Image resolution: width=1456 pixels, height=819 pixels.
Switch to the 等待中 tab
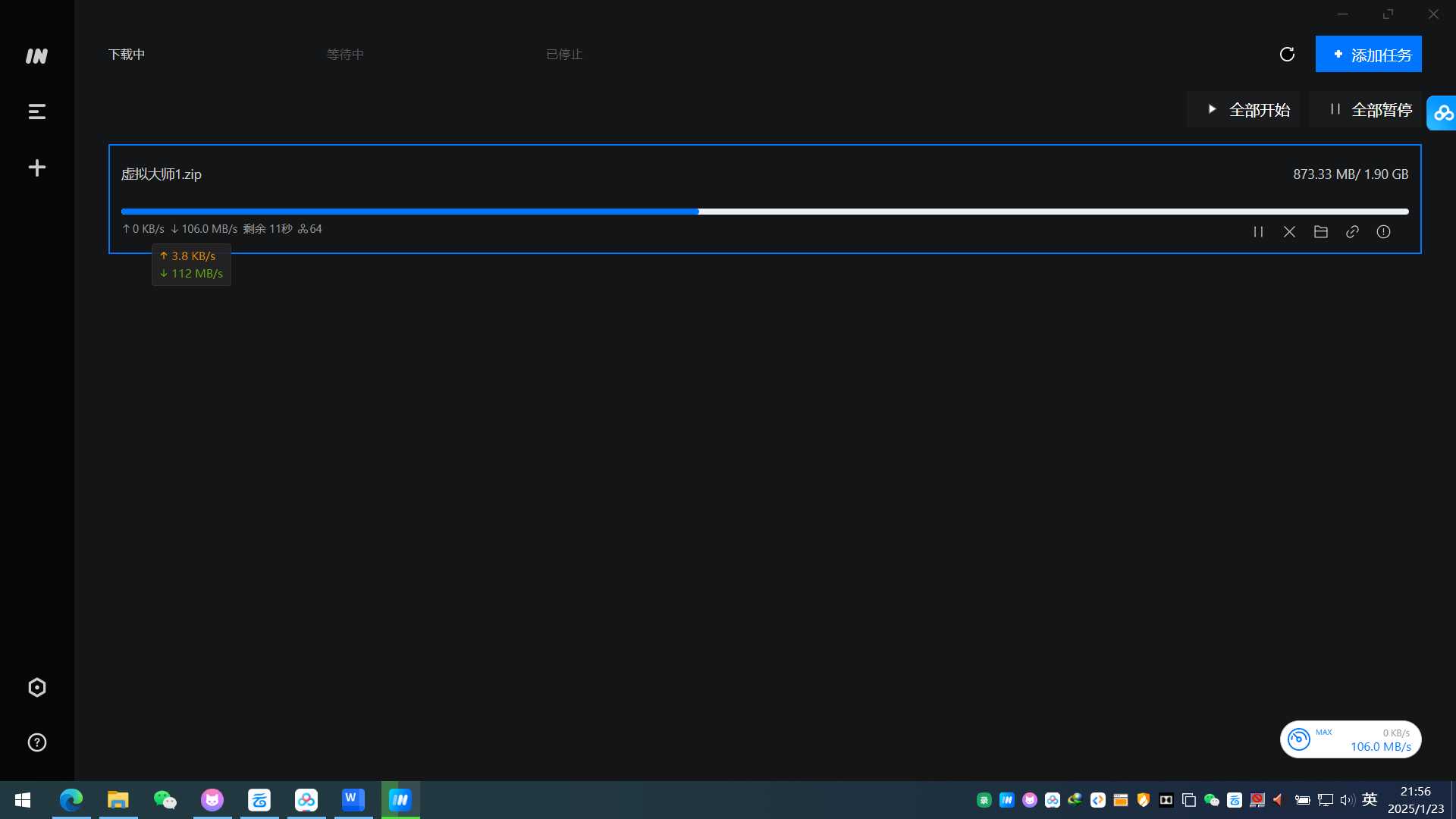coord(345,55)
